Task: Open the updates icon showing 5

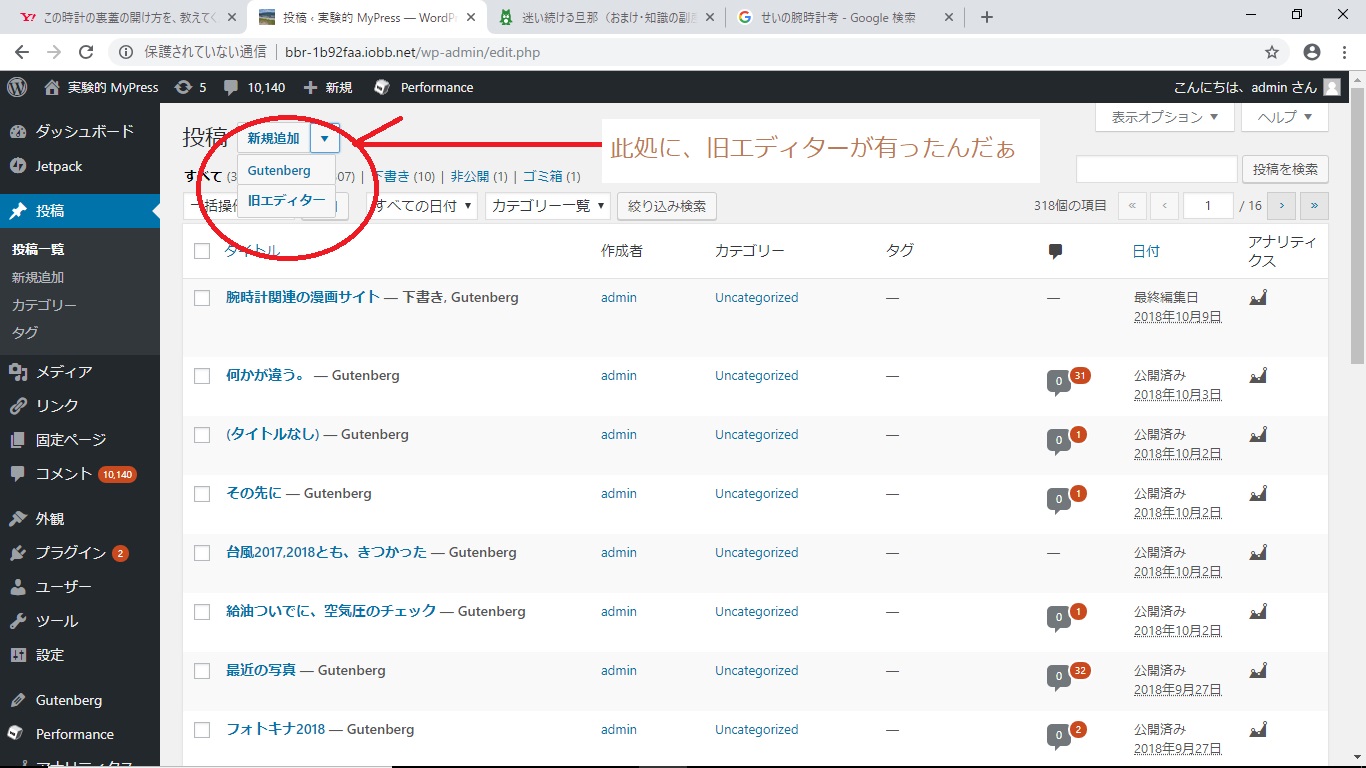Action: (x=184, y=87)
